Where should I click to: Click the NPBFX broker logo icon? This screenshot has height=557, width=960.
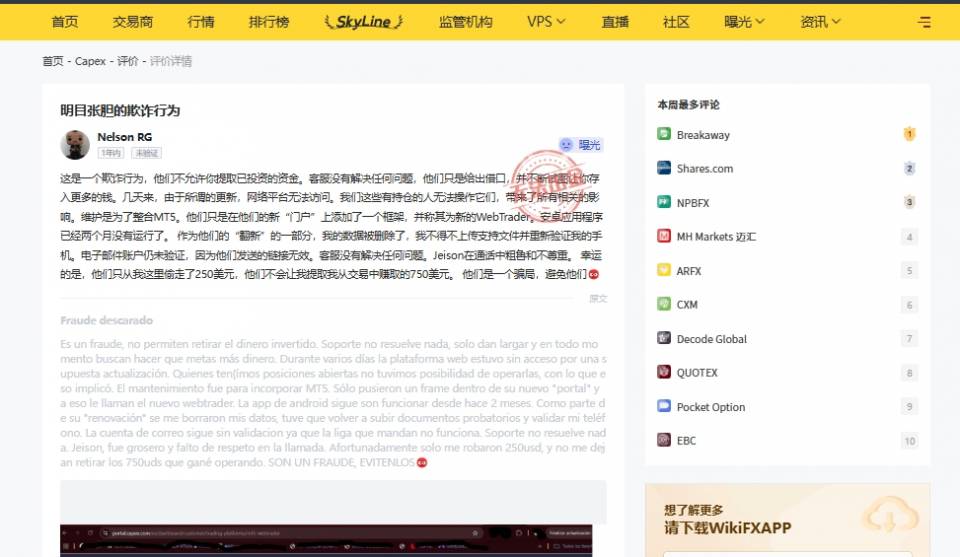click(x=664, y=202)
